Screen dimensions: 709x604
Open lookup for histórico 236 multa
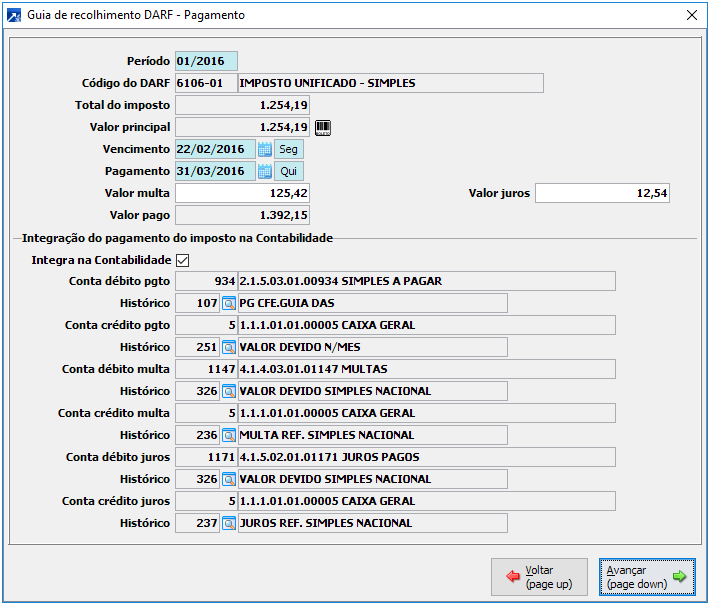click(x=229, y=435)
